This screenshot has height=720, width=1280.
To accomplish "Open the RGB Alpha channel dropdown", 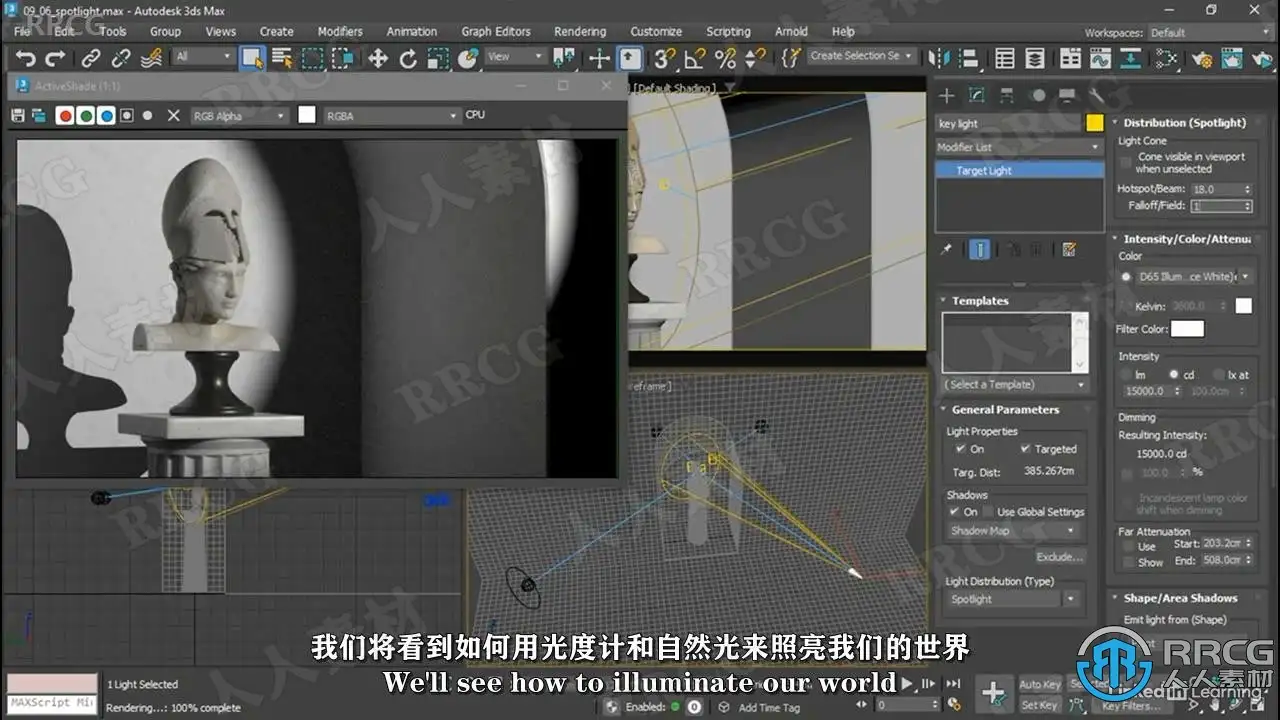I will click(x=239, y=116).
